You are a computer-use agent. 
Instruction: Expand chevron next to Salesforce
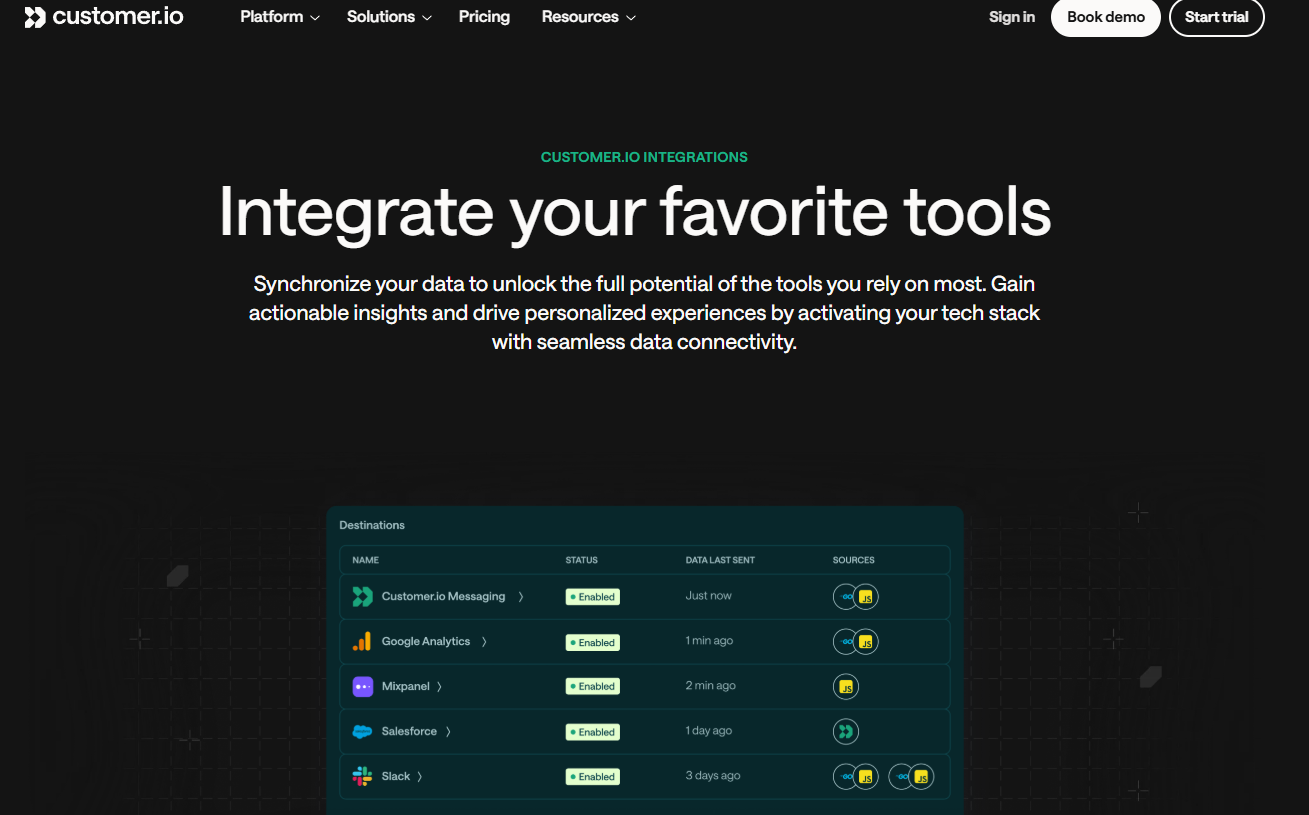[x=448, y=732]
